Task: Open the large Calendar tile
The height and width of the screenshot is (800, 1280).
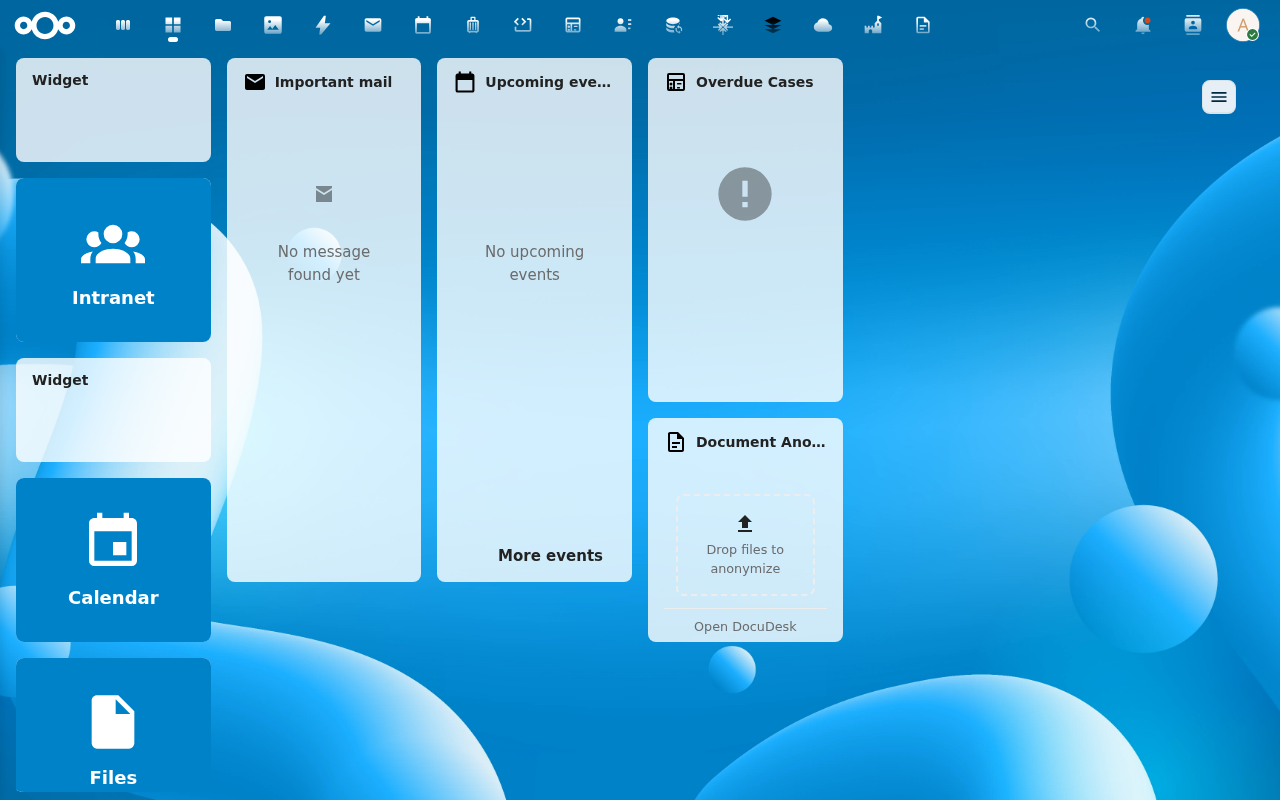Action: [113, 560]
